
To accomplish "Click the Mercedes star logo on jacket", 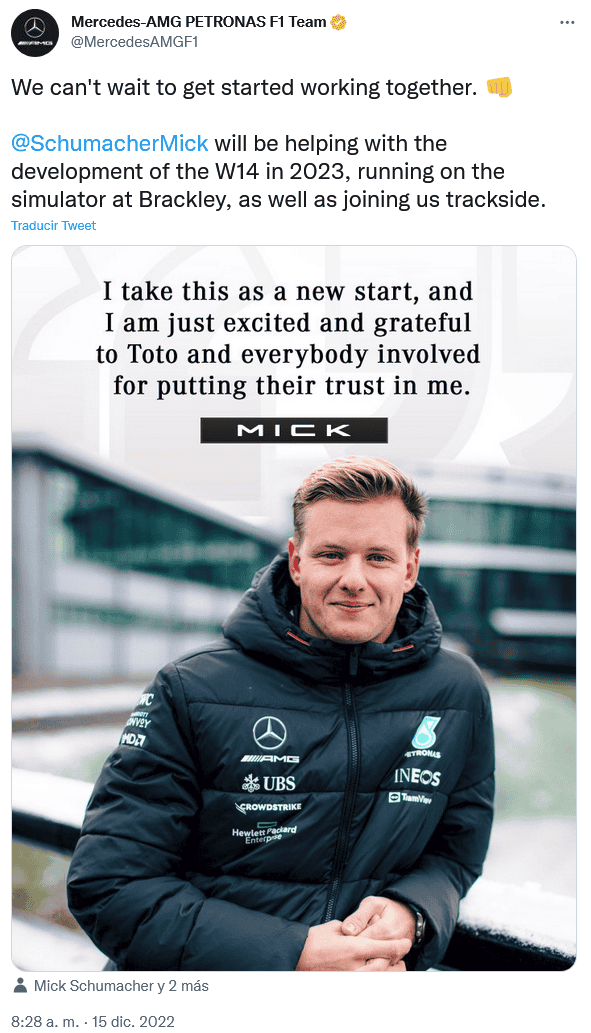I will tap(270, 733).
